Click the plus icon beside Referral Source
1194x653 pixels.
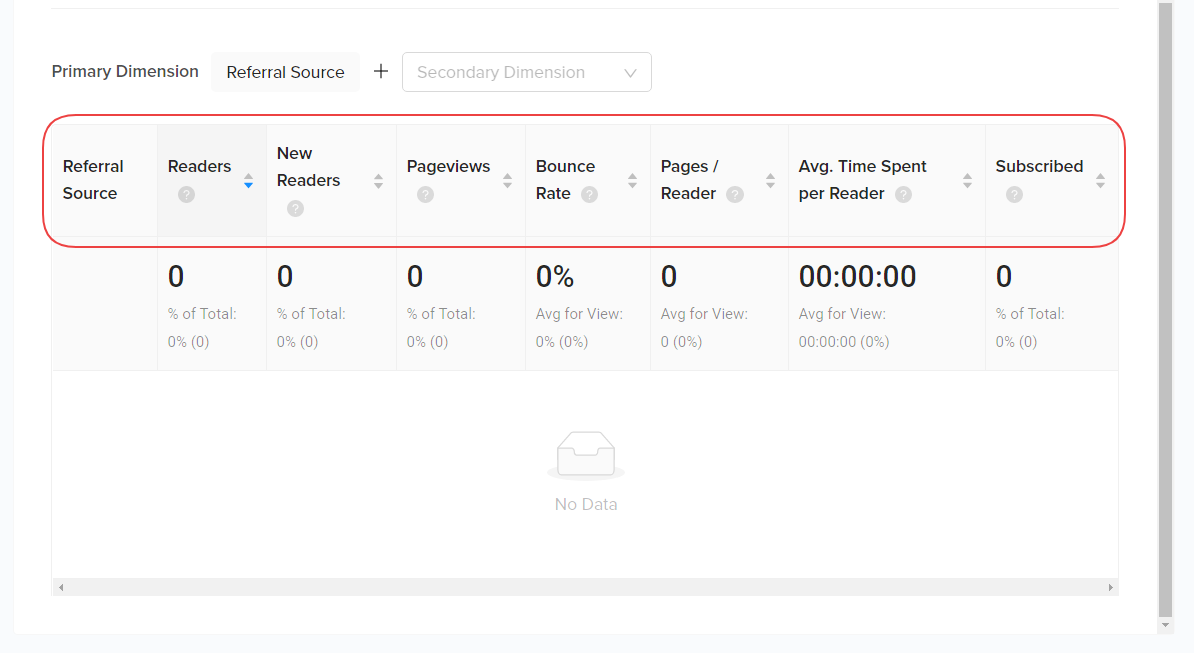381,72
